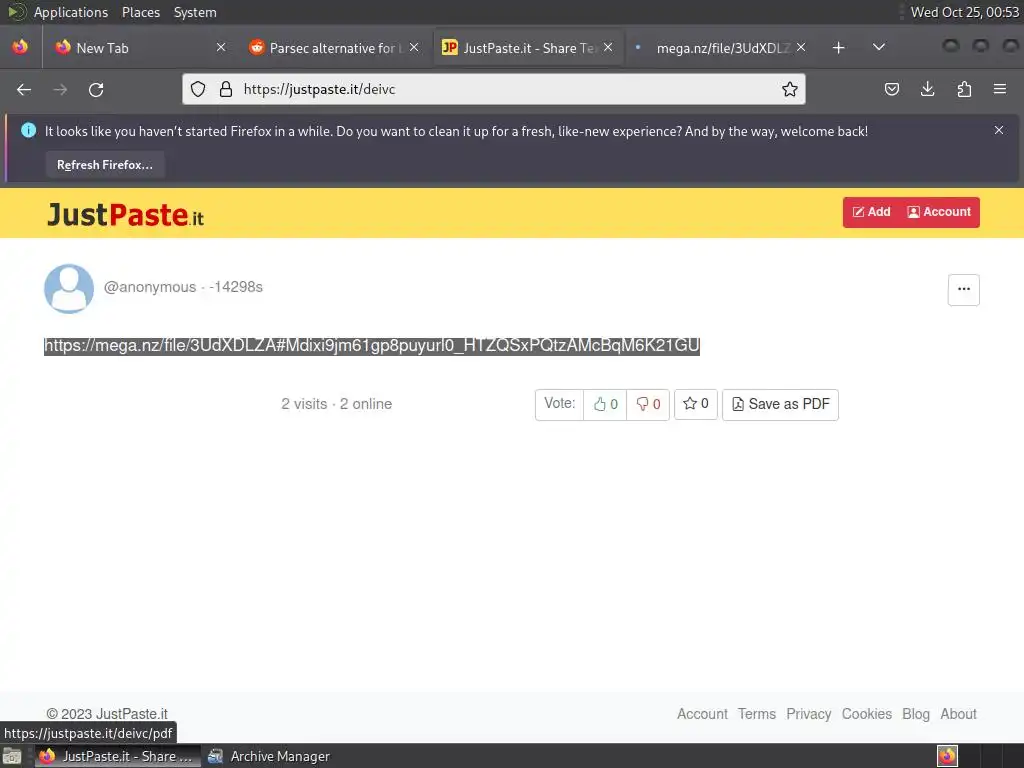Image resolution: width=1024 pixels, height=768 pixels.
Task: Upvote the note with thumbs up
Action: [605, 404]
